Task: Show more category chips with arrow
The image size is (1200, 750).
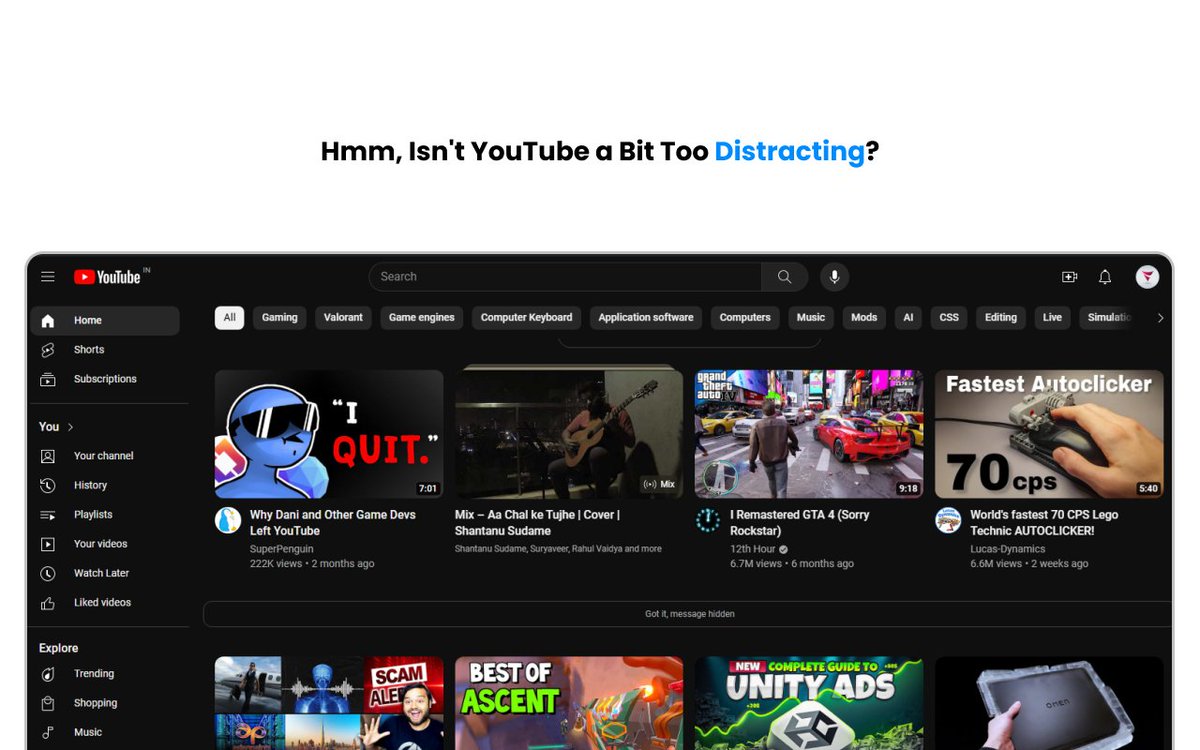Action: pos(1160,318)
